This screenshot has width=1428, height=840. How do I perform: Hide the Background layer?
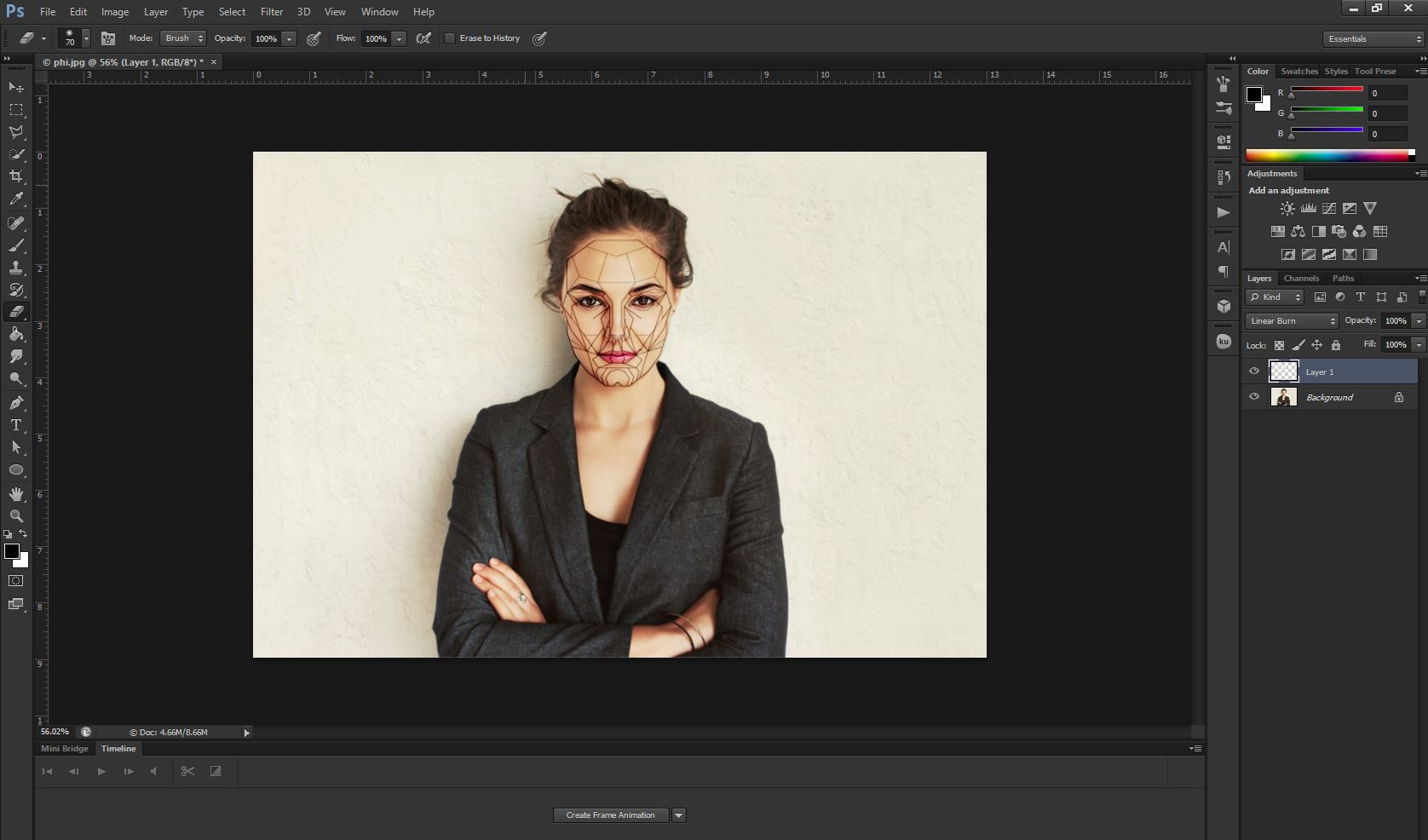point(1253,396)
